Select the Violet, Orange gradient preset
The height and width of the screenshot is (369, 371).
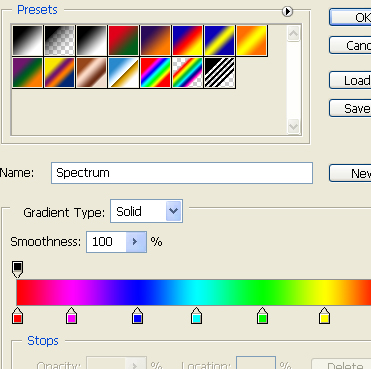156,40
